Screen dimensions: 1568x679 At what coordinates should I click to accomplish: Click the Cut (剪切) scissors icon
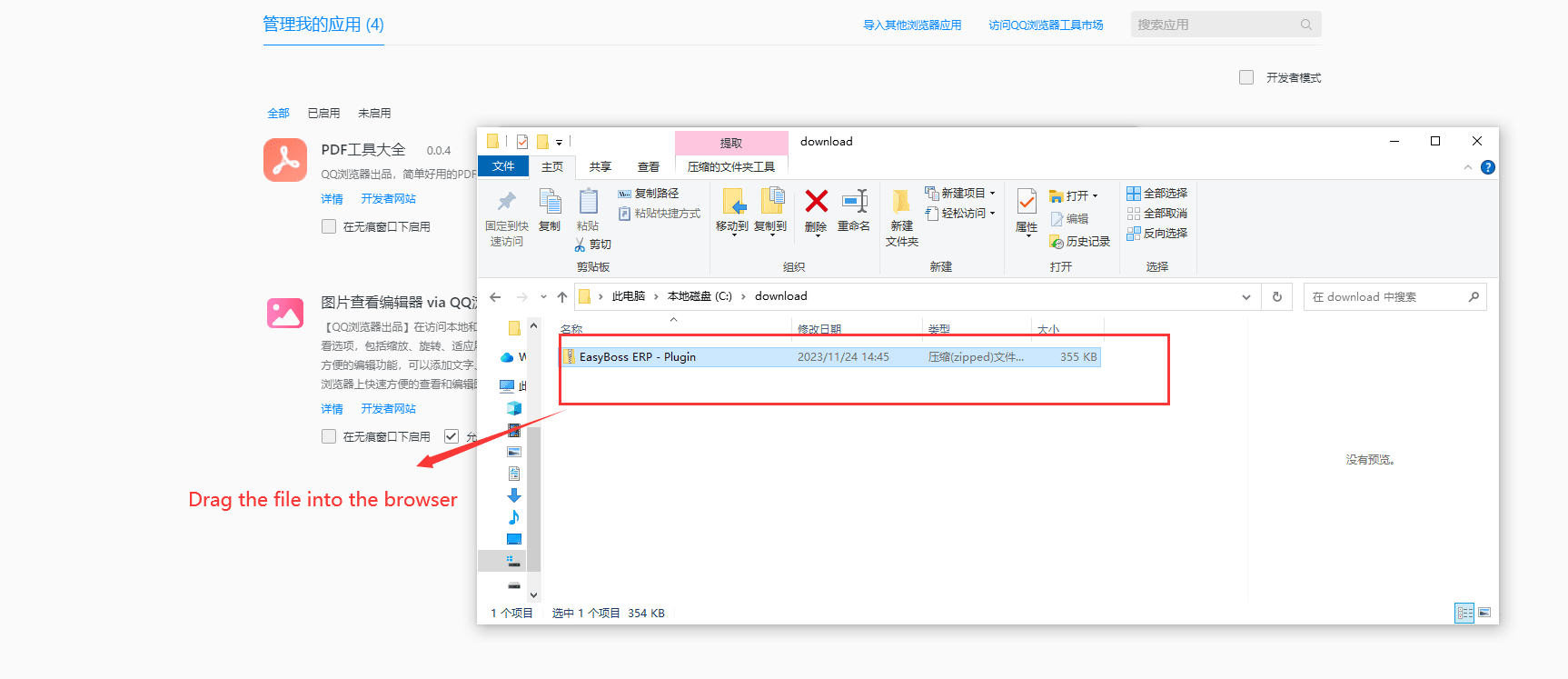tap(580, 245)
